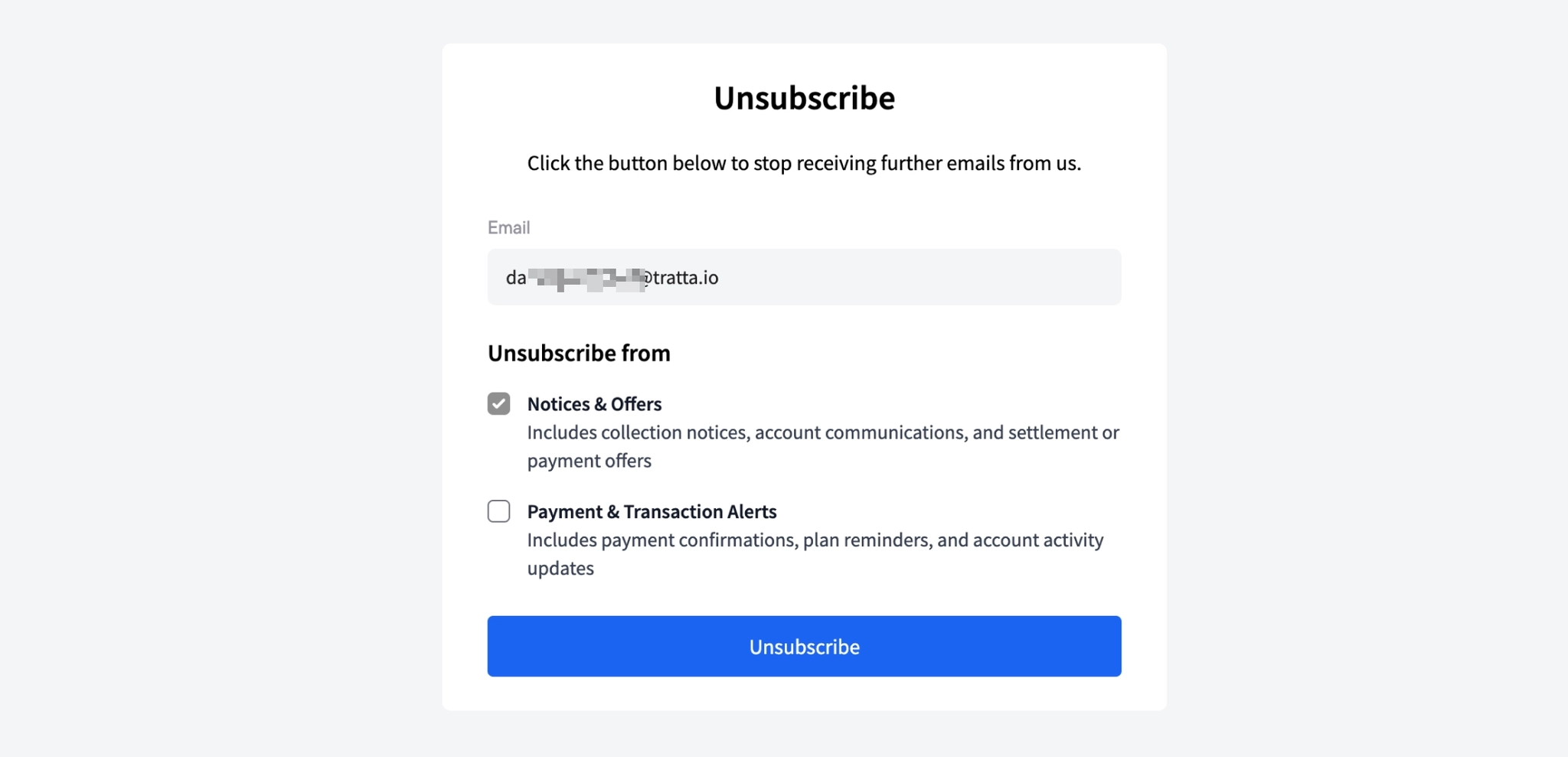Click the "Unsubscribe from" section heading
Viewport: 1568px width, 757px height.
[579, 353]
